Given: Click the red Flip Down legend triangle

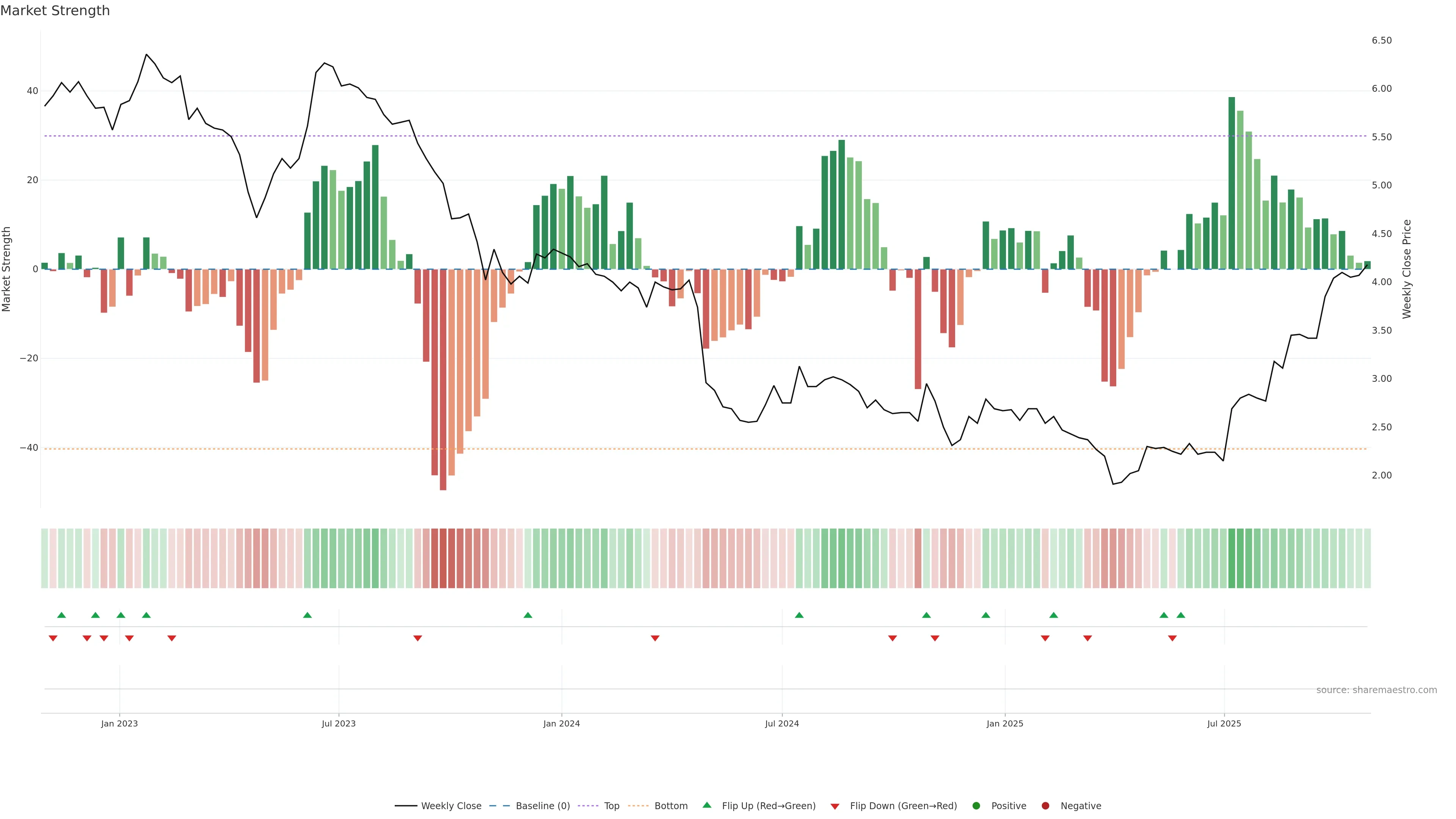Looking at the screenshot, I should pyautogui.click(x=835, y=806).
